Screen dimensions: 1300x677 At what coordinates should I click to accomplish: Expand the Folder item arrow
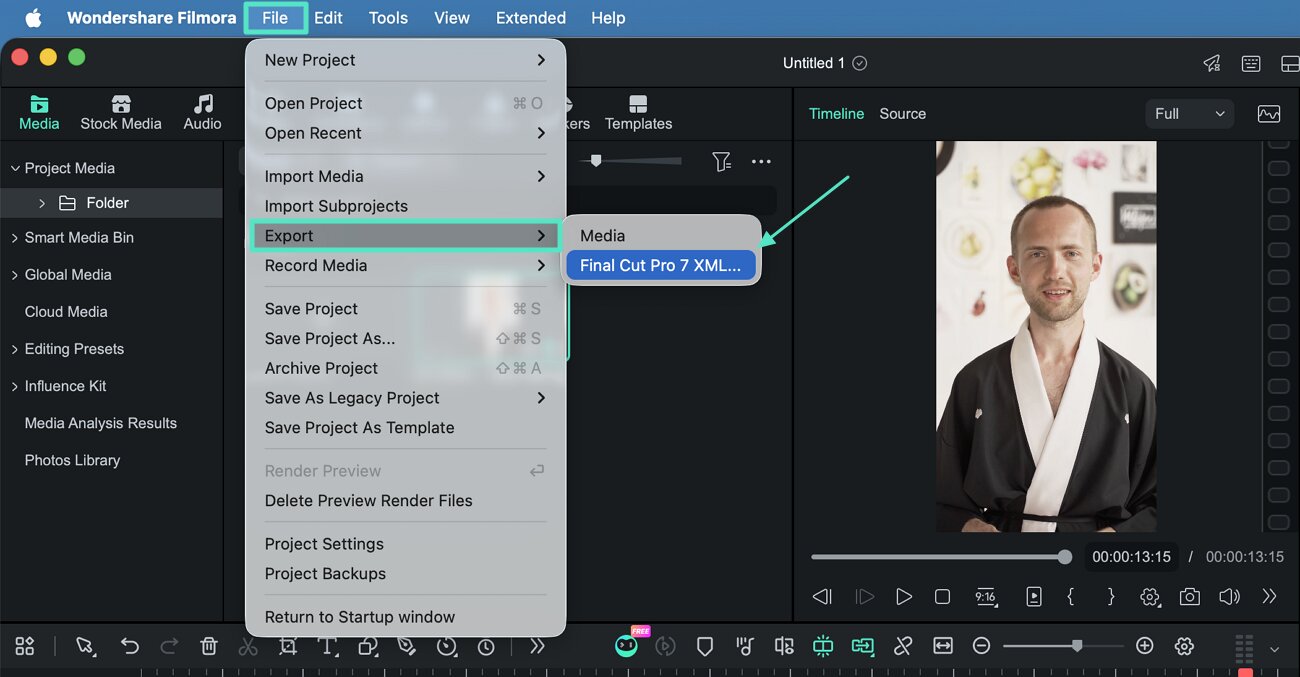(42, 203)
